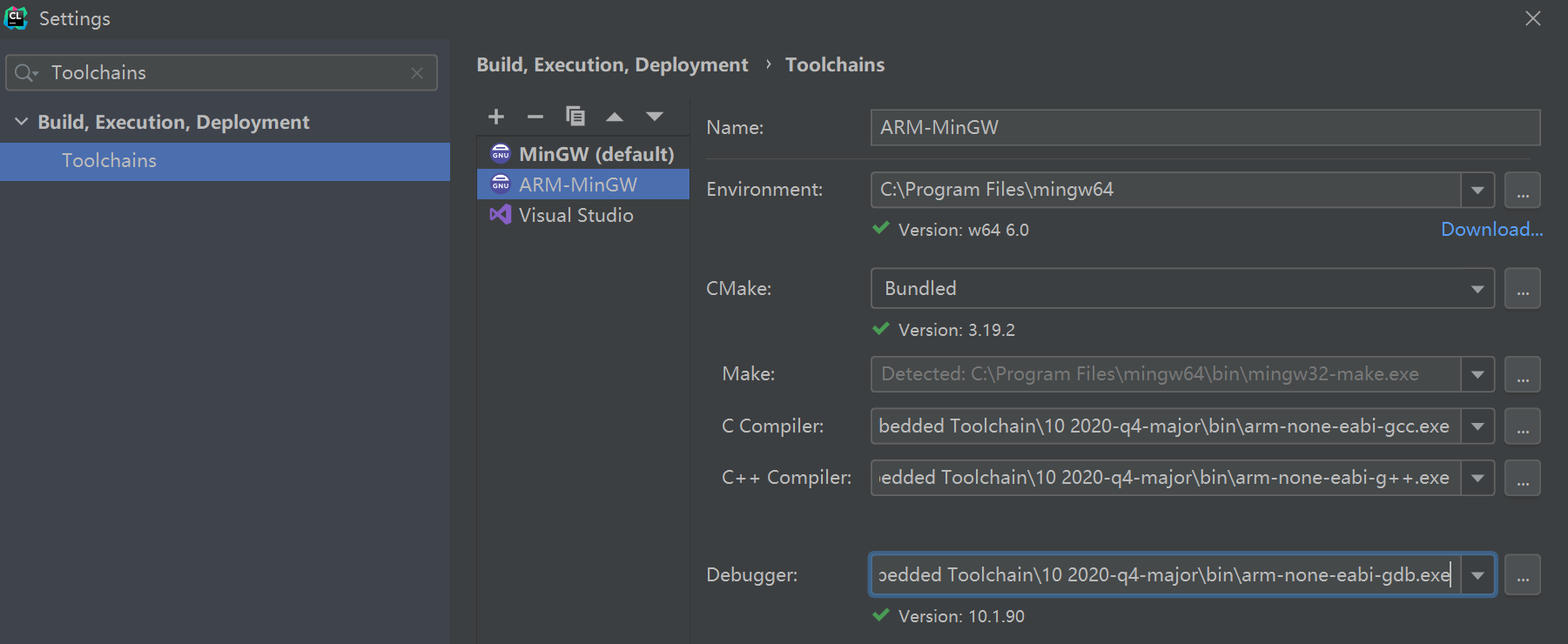
Task: Click the Download... link
Action: (x=1491, y=230)
